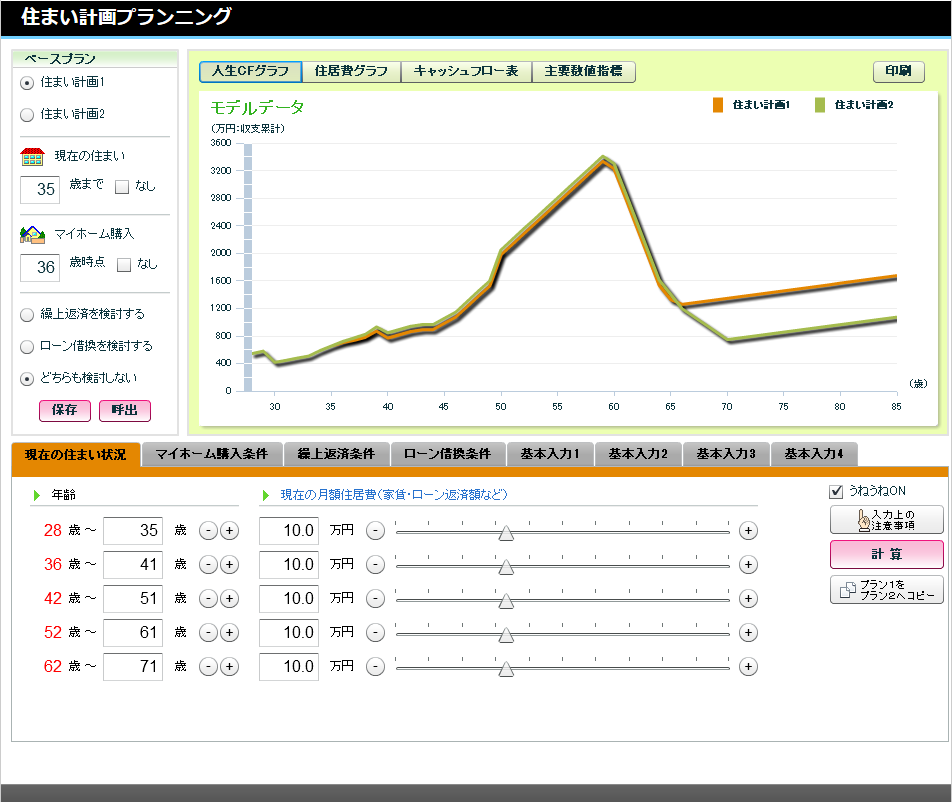Toggle the うねうねON checkbox

pyautogui.click(x=836, y=491)
